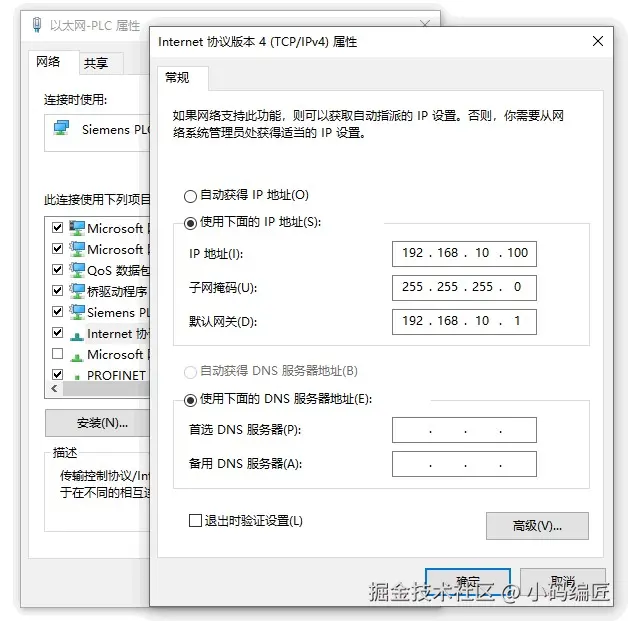This screenshot has width=628, height=621.
Task: Select the bridge driver (桥驱动程序) icon
Action: 76,291
